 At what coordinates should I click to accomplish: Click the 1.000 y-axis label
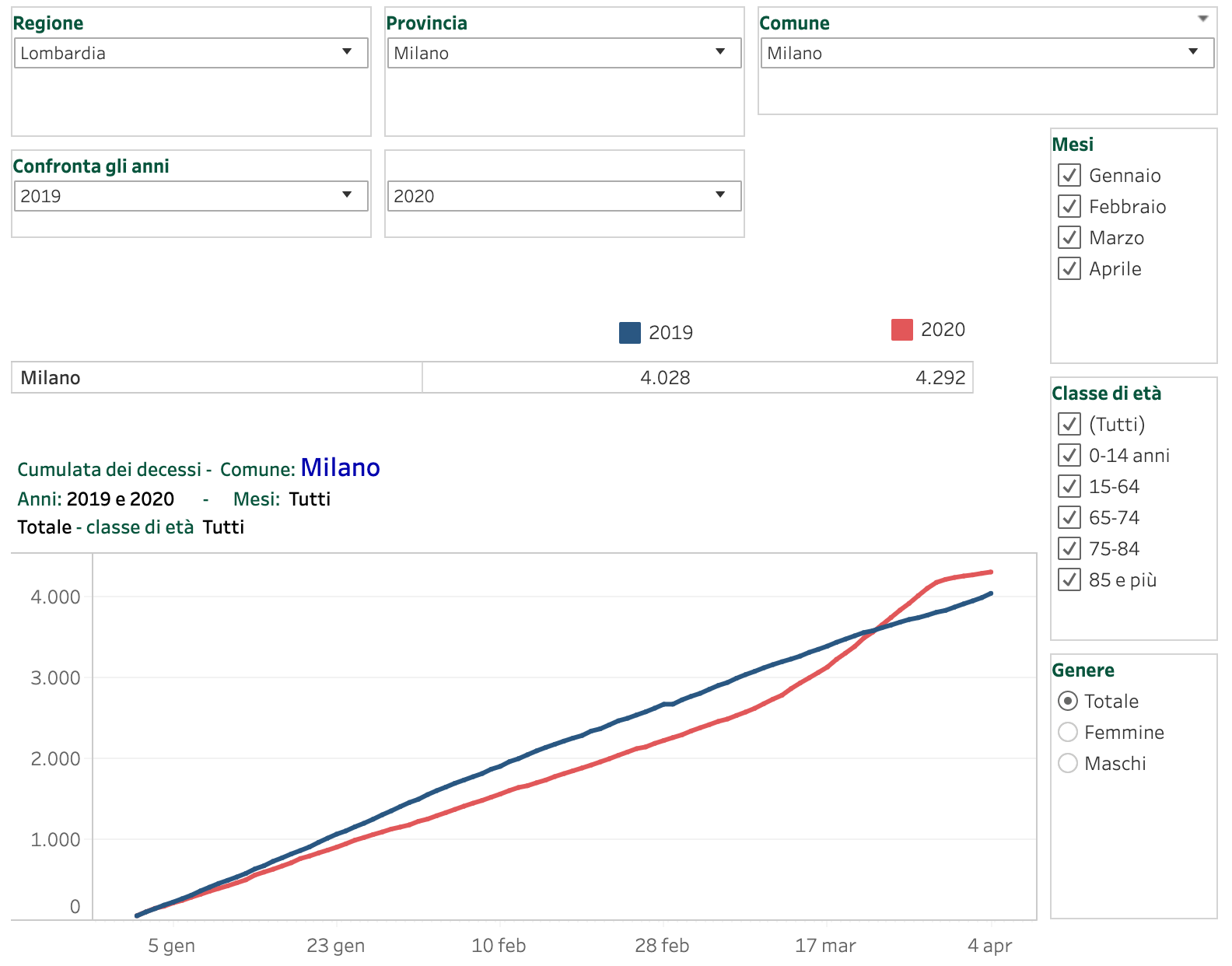click(x=55, y=840)
